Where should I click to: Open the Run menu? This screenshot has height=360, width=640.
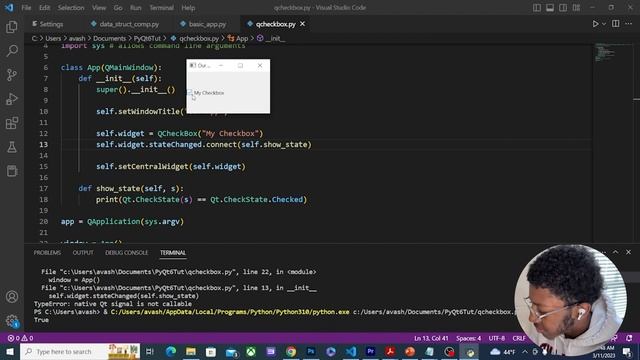[x=136, y=8]
